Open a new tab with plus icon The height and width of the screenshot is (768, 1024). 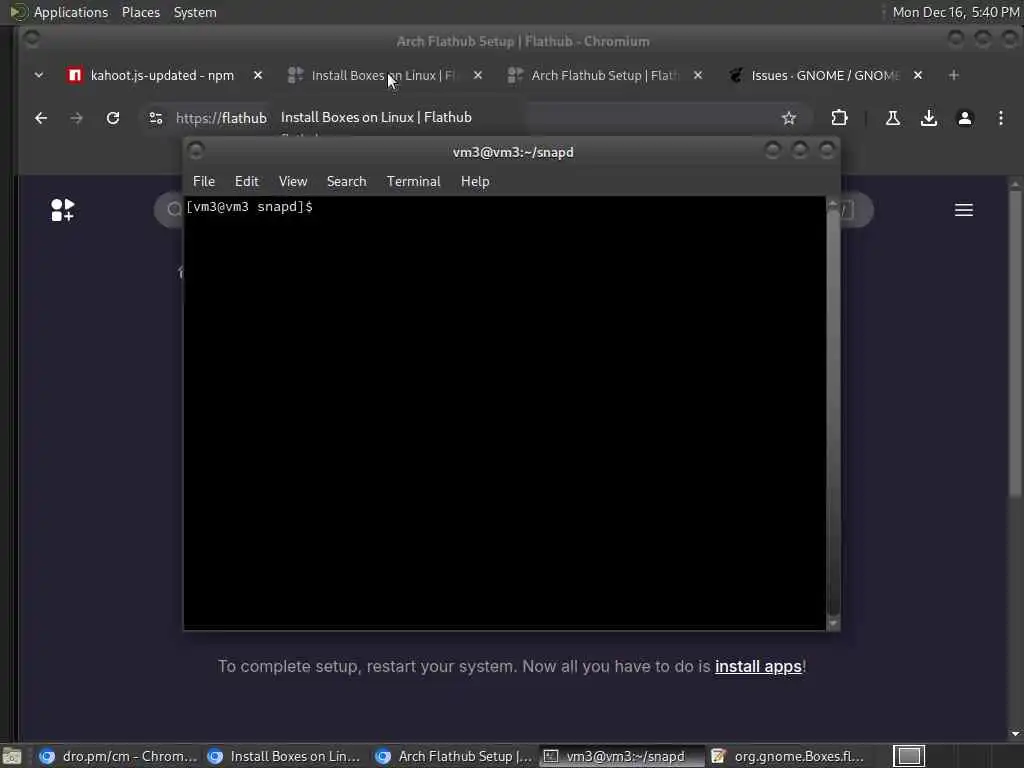pos(953,75)
